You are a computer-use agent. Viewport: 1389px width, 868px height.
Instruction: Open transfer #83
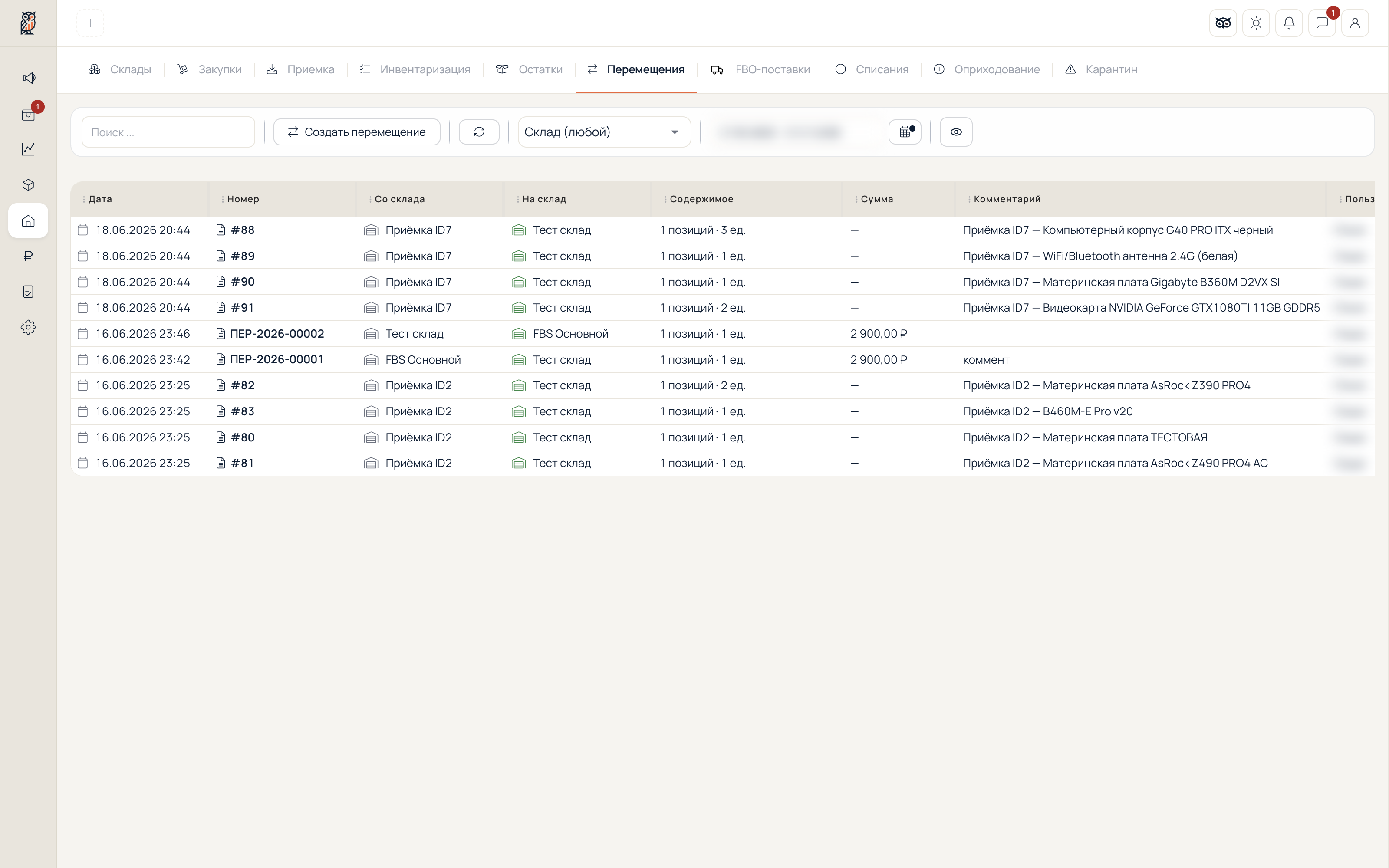pyautogui.click(x=243, y=411)
